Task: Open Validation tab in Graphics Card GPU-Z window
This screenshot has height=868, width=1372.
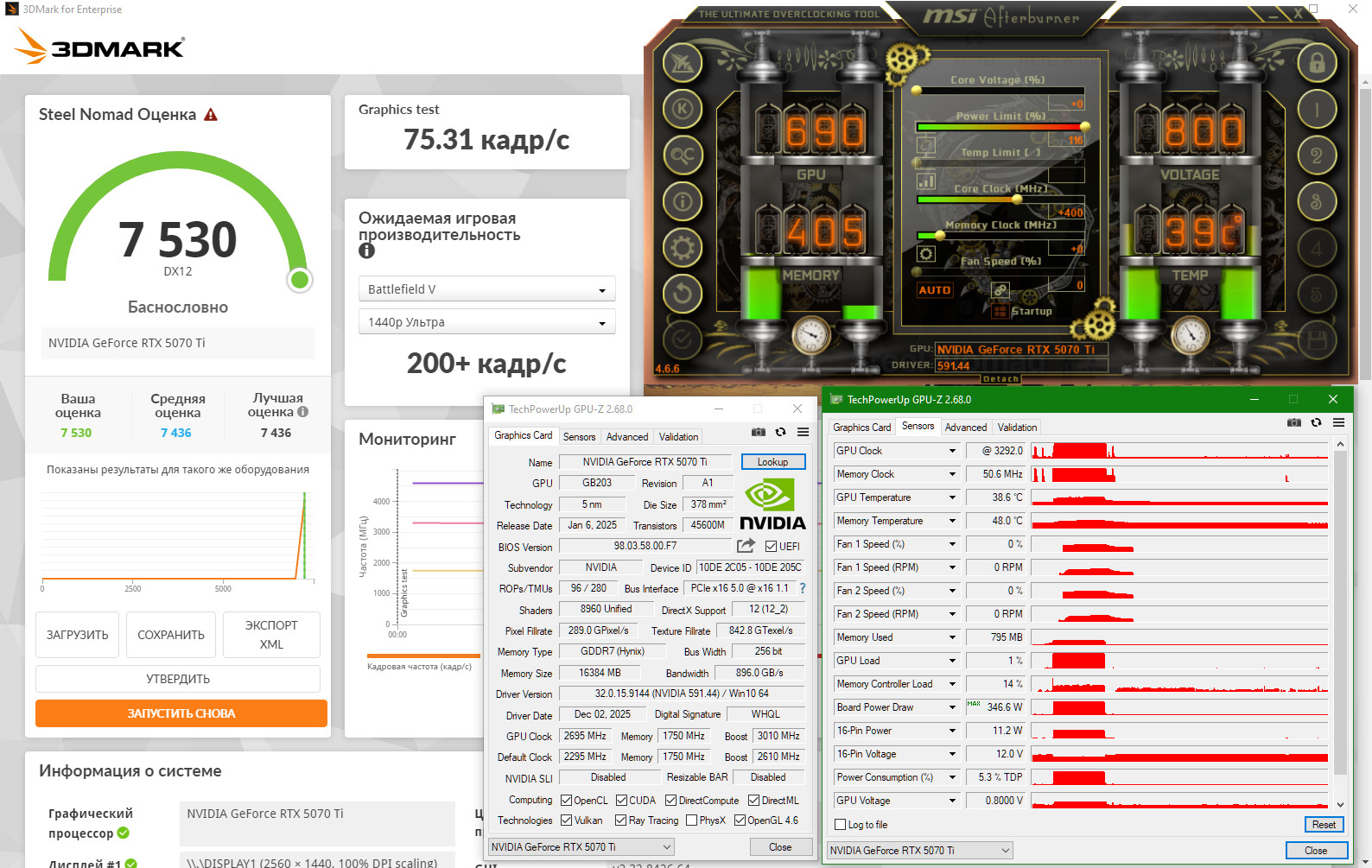Action: (x=678, y=437)
